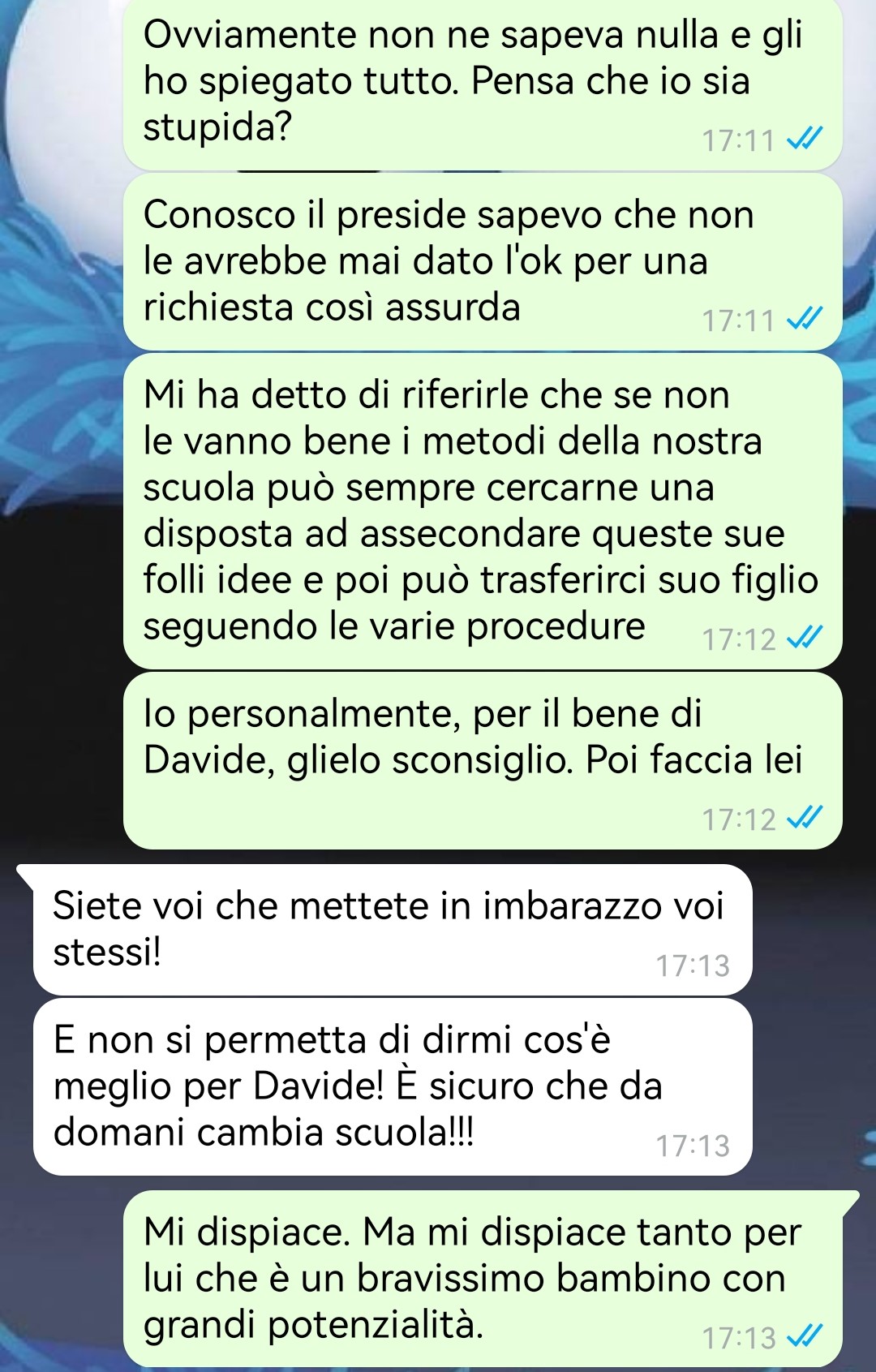Tap received message 'E non si permetta di dirmi'

tap(393, 1087)
